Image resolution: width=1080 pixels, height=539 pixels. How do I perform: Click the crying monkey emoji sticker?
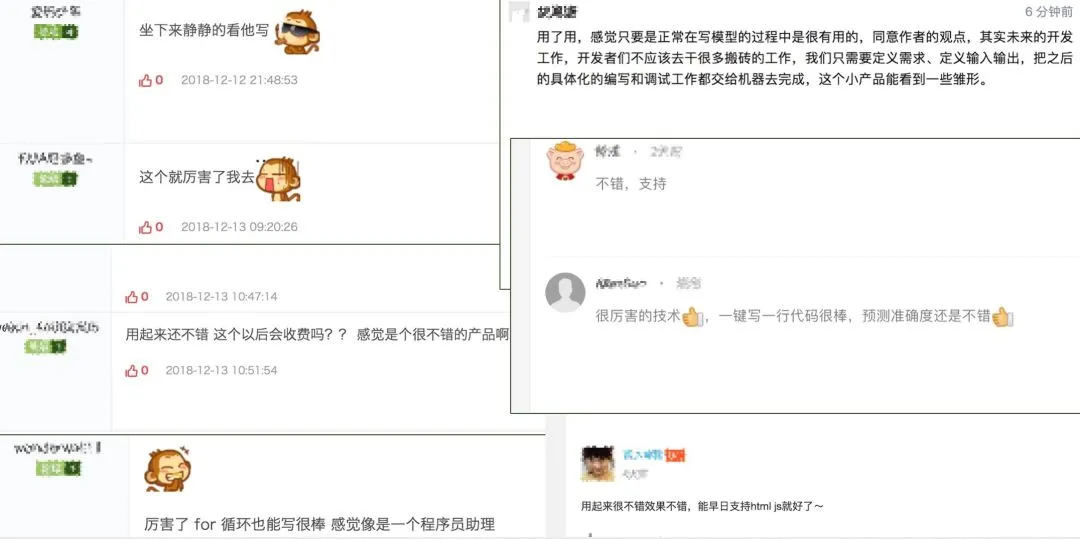[x=278, y=179]
